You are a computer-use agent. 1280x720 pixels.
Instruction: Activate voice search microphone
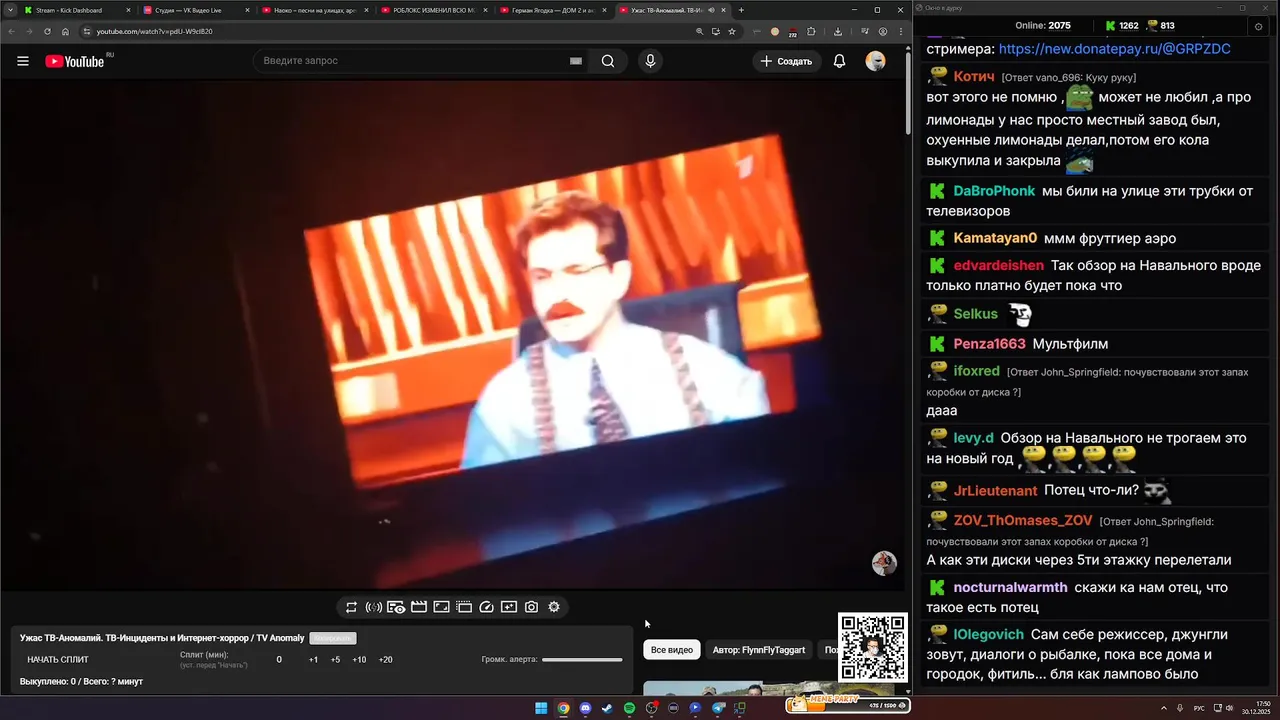(x=650, y=61)
